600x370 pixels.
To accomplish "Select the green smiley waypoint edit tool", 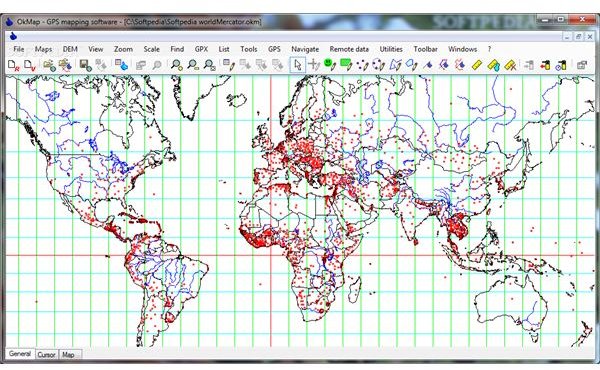I will click(329, 64).
